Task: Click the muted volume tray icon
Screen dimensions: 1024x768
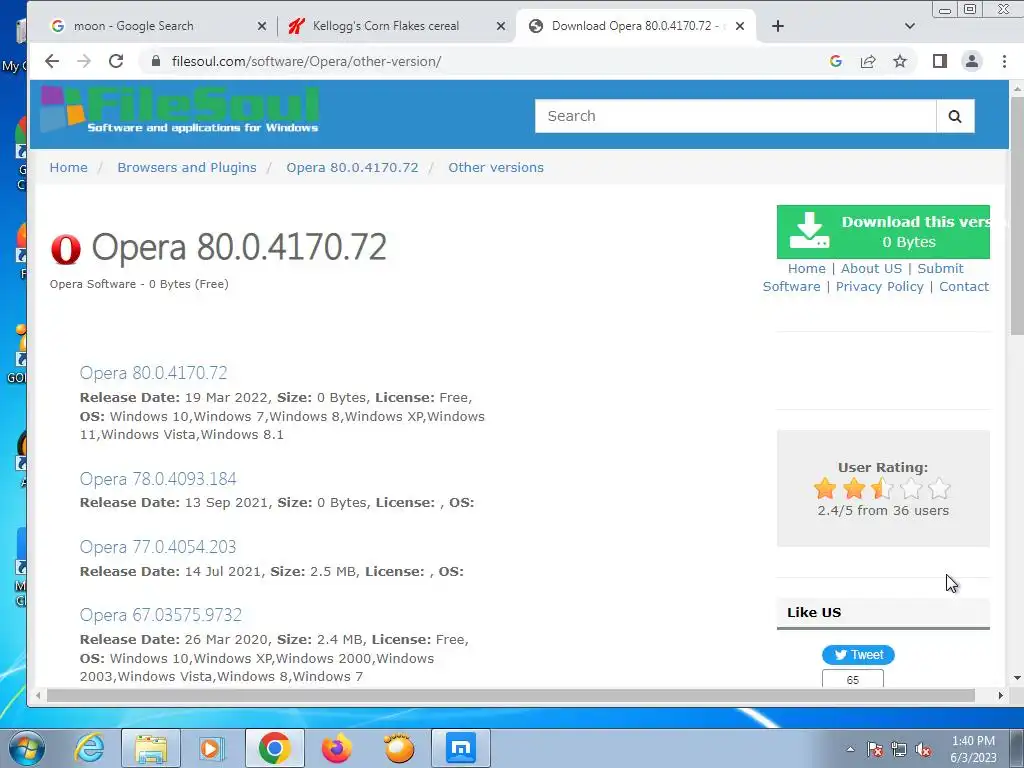Action: [923, 749]
